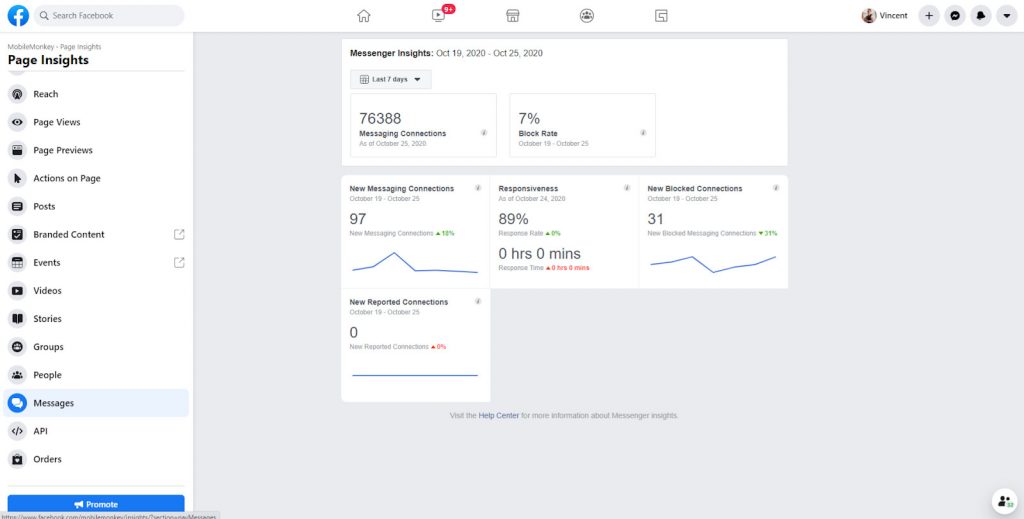1024x519 pixels.
Task: Open Branded Content in sidebar
Action: [x=96, y=234]
